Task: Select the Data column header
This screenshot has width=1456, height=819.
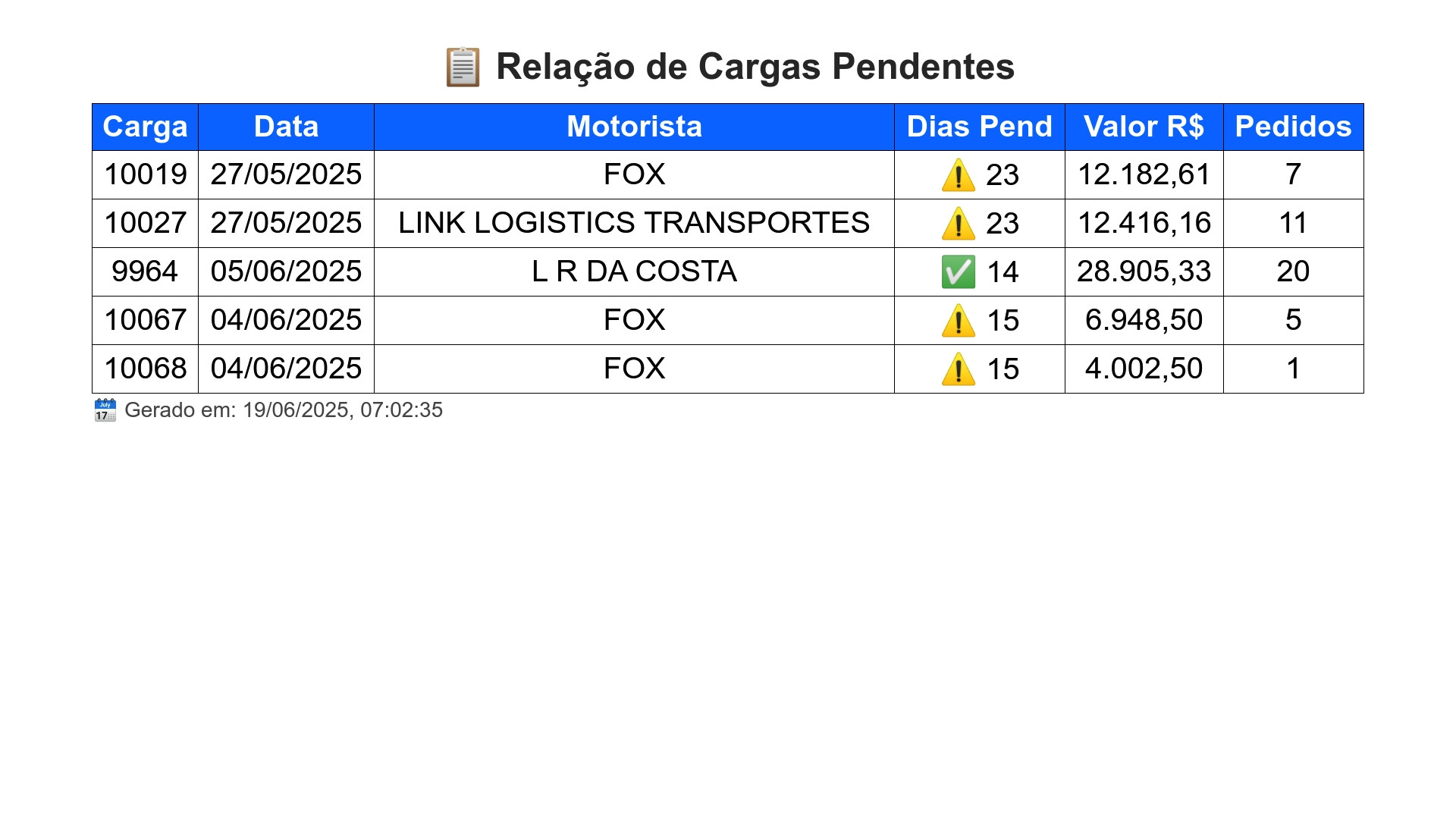Action: (287, 127)
